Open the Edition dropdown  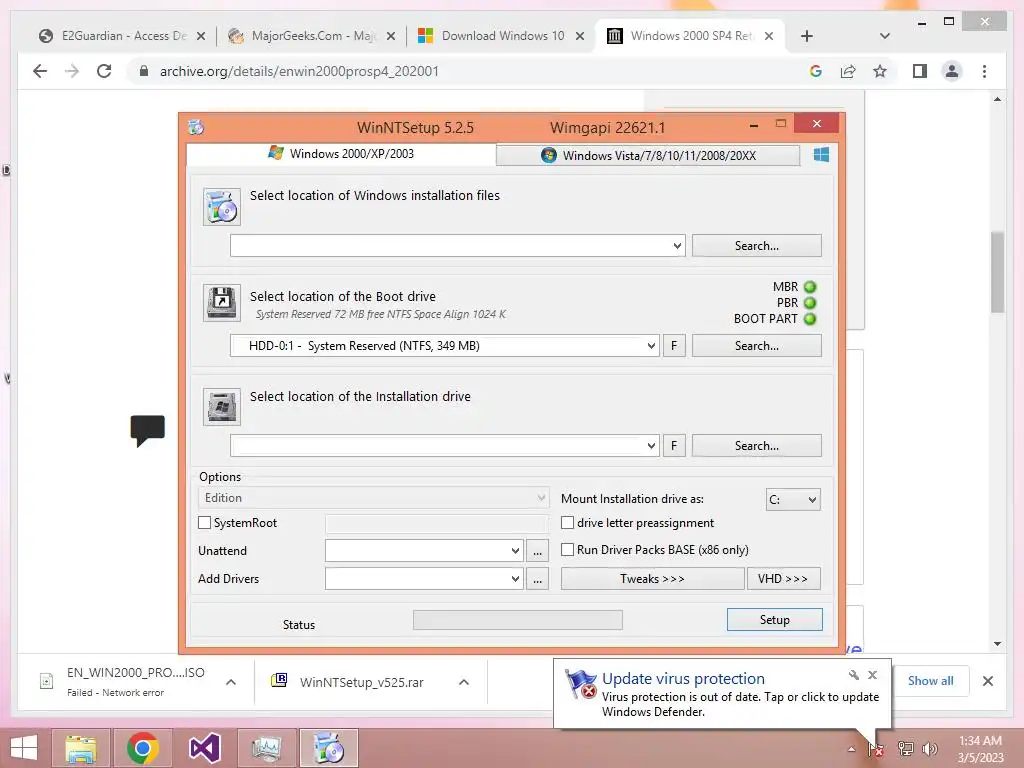tap(374, 498)
